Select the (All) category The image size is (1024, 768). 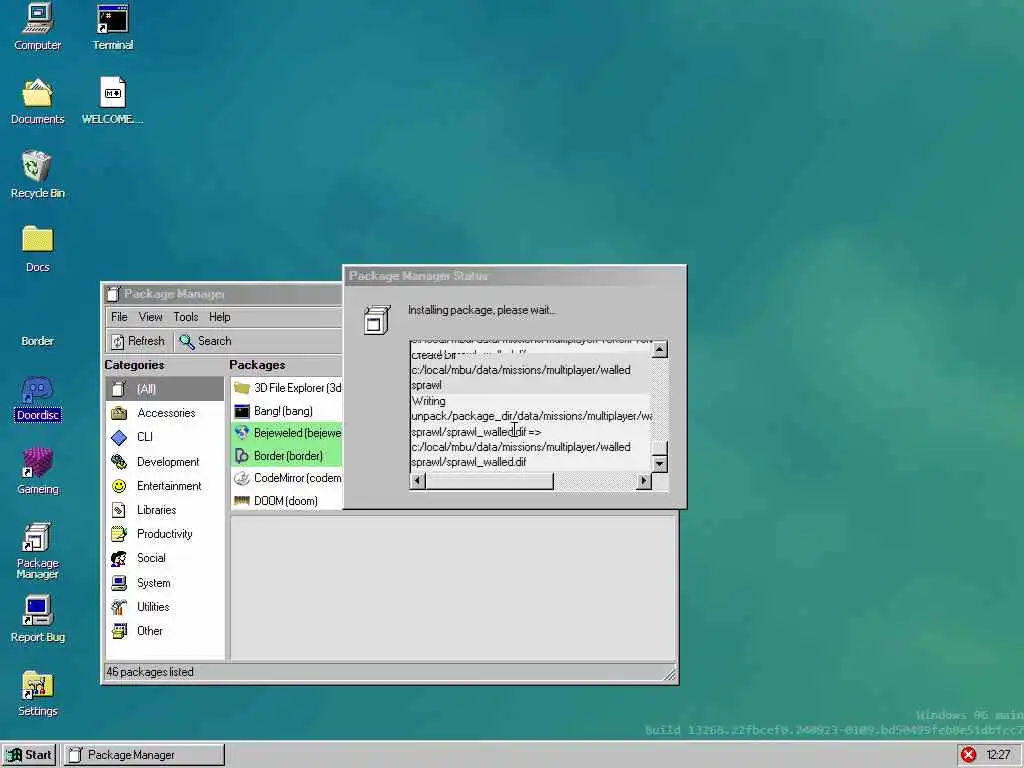165,389
